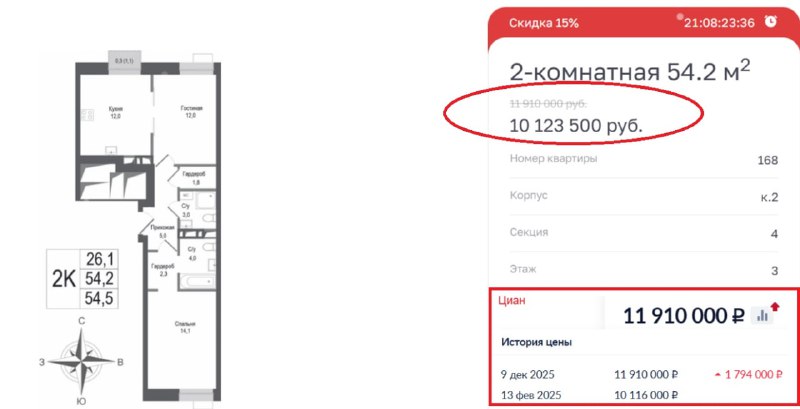Select the 9 дек 2025 price history entry
The height and width of the screenshot is (409, 800).
pyautogui.click(x=640, y=374)
